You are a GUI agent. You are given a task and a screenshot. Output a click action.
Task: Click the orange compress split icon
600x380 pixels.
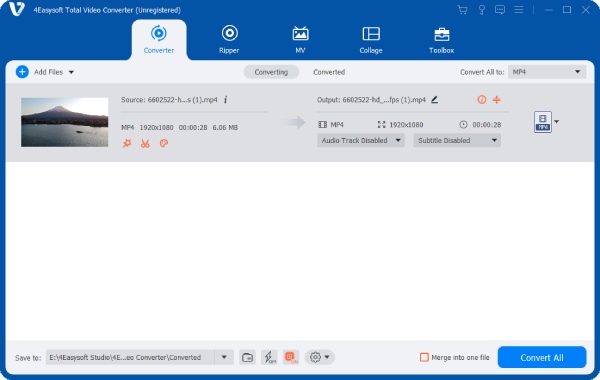pos(497,100)
